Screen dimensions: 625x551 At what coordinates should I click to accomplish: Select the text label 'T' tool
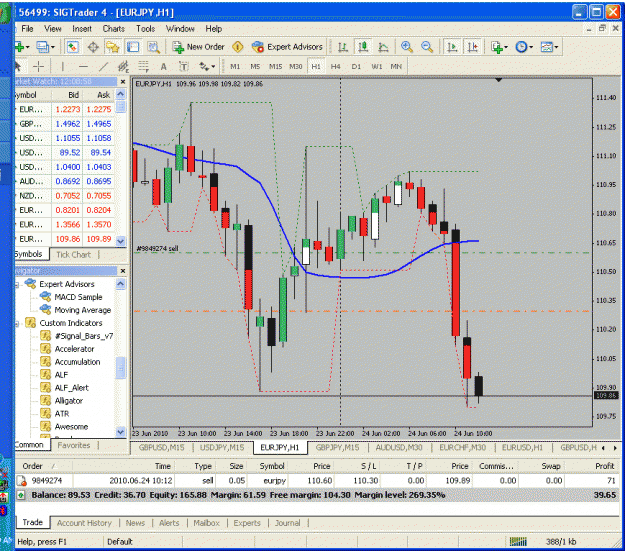(183, 66)
